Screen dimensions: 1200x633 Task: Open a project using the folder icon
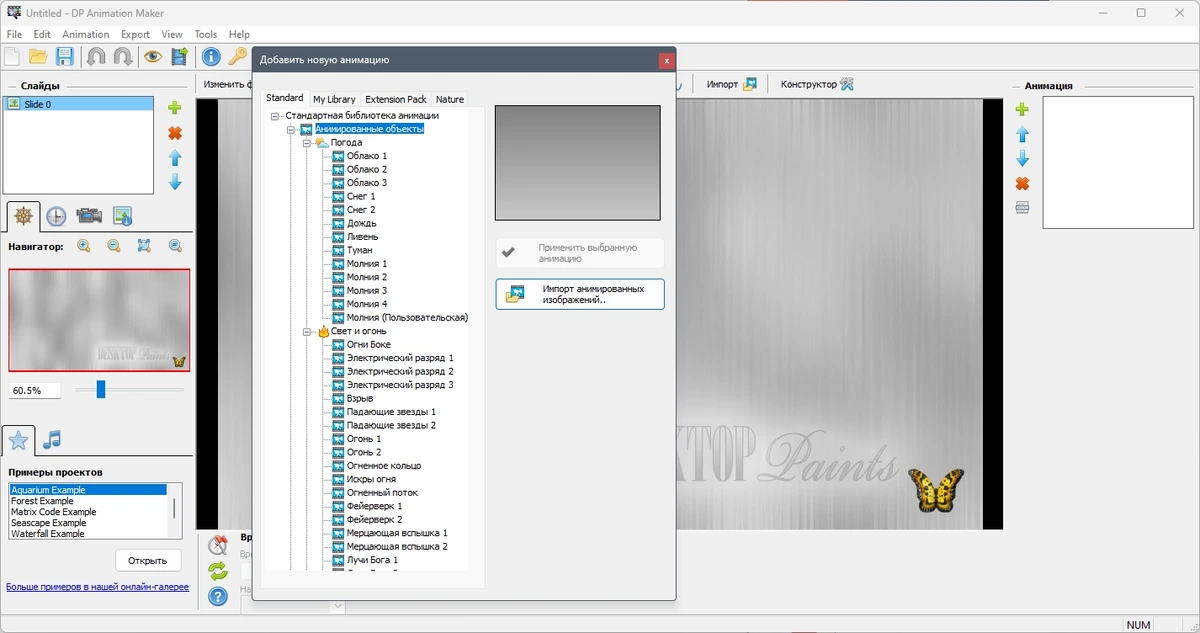coord(38,57)
